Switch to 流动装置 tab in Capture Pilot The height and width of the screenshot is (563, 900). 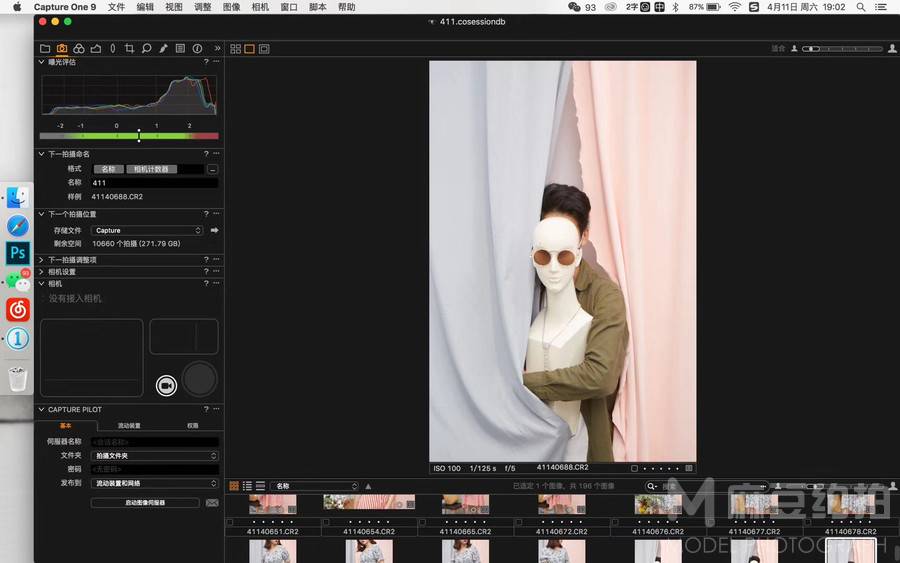[129, 426]
